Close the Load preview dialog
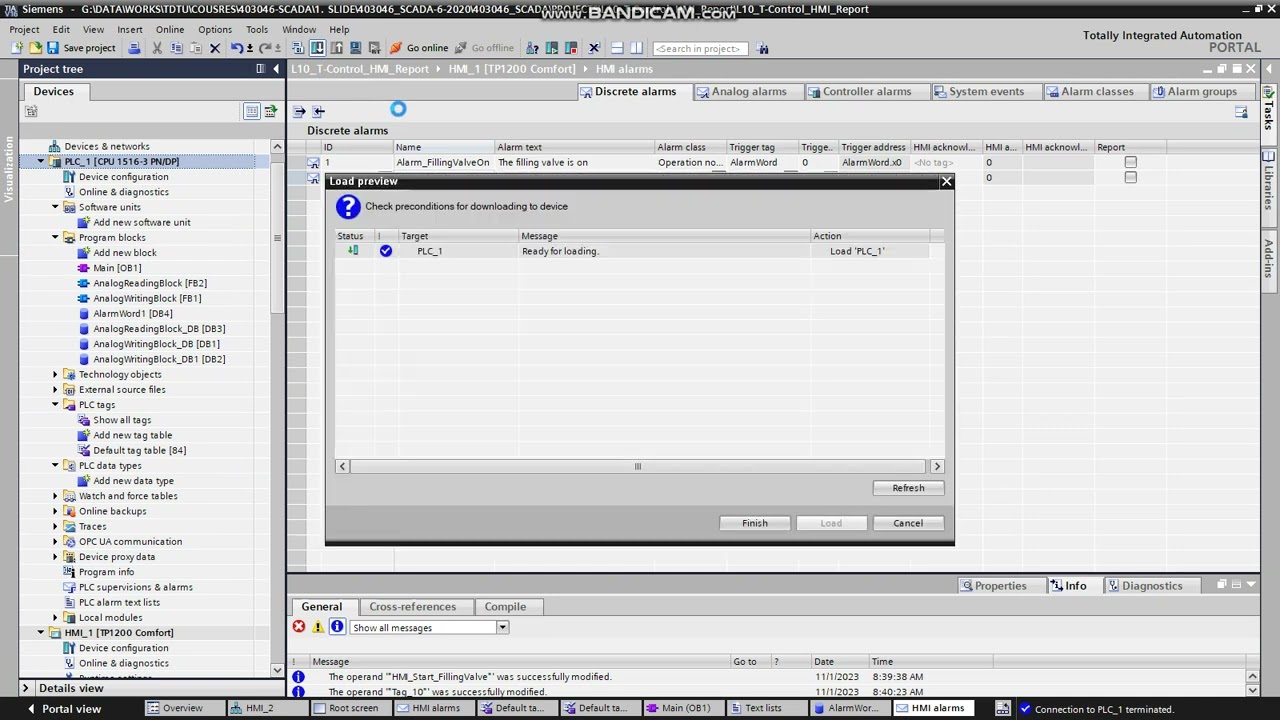1280x720 pixels. click(x=946, y=182)
